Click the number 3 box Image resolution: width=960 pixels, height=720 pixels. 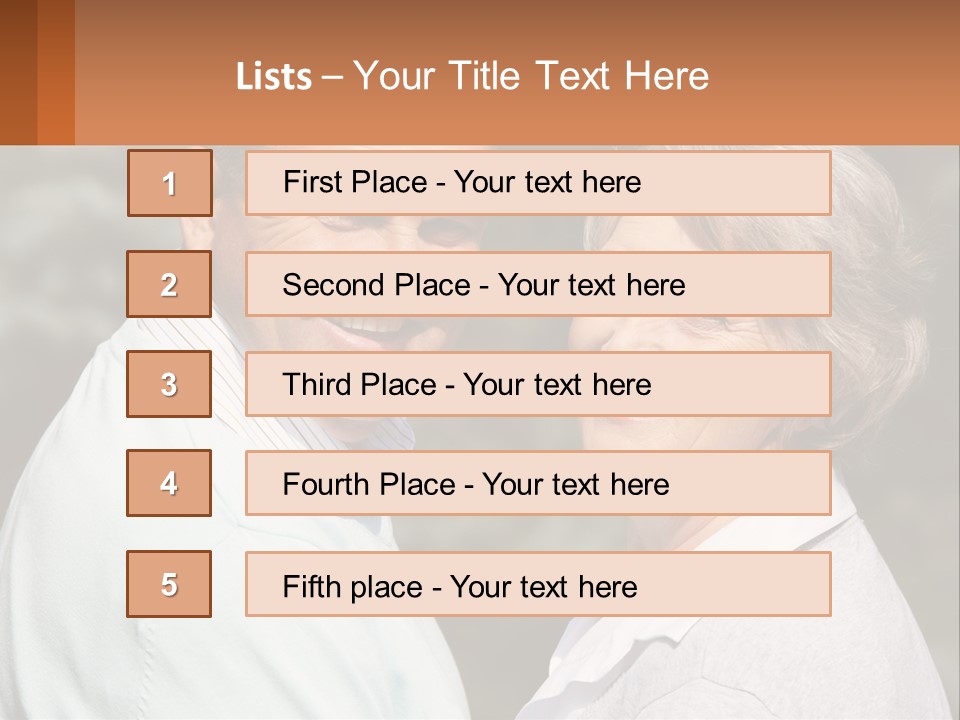click(169, 384)
